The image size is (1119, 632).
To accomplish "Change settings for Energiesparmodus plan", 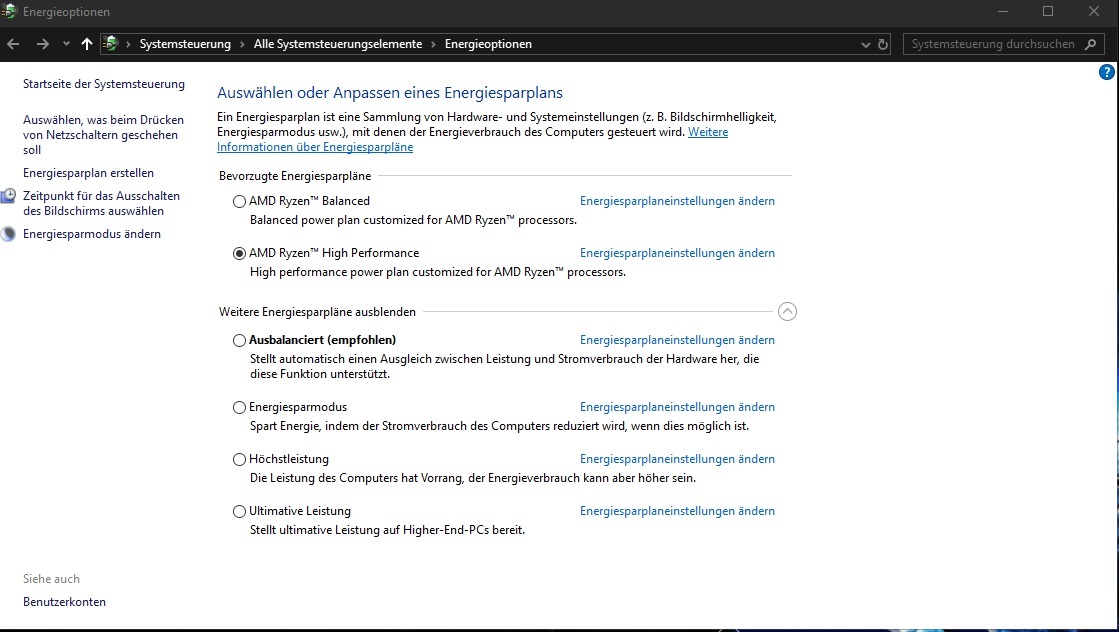I will 677,407.
